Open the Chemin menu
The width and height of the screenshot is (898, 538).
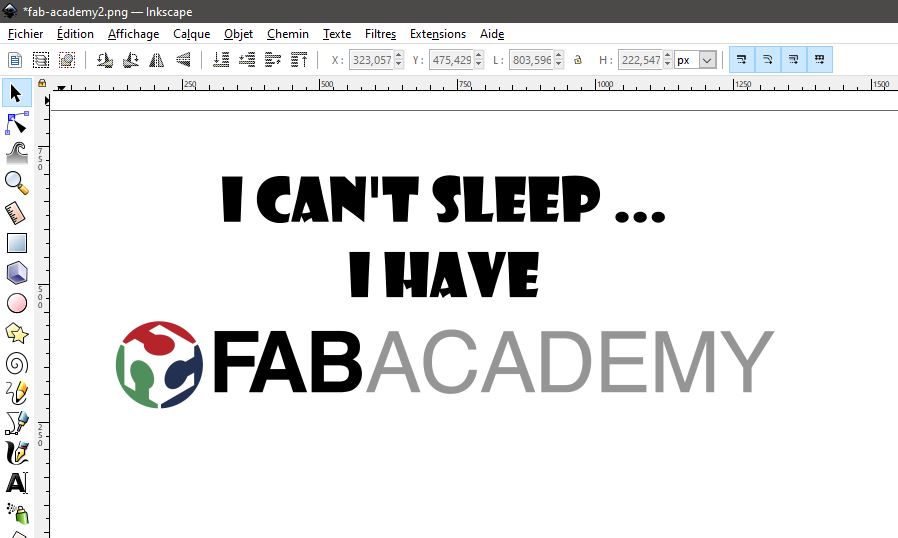pos(287,34)
